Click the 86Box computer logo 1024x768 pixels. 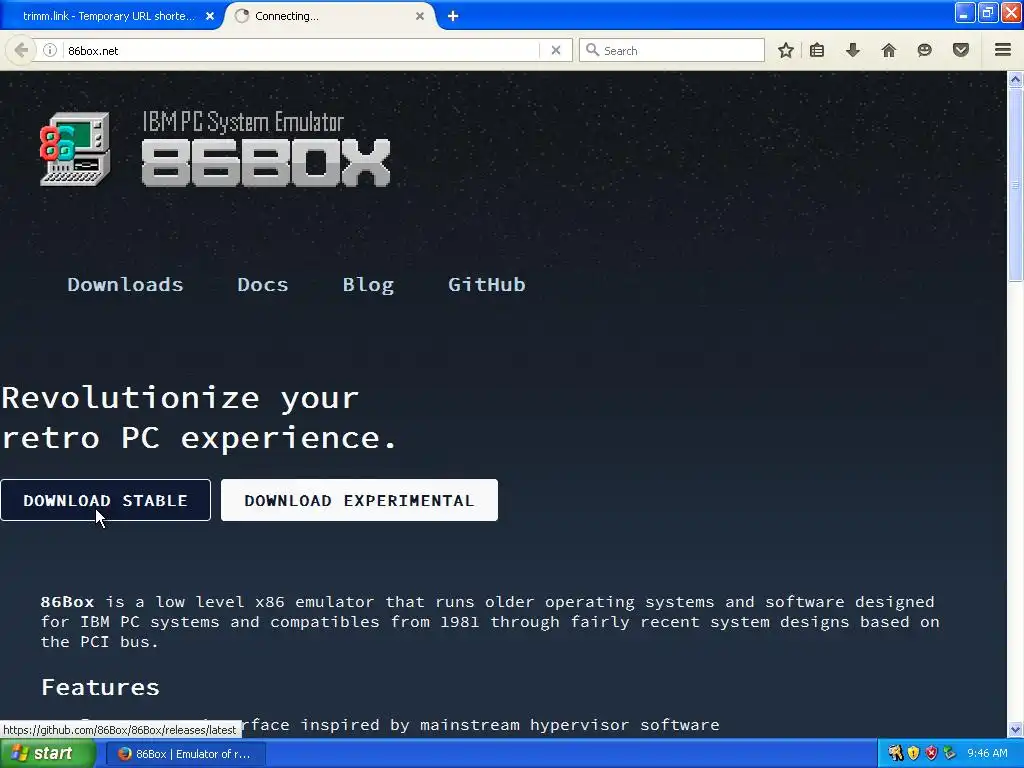tap(74, 149)
